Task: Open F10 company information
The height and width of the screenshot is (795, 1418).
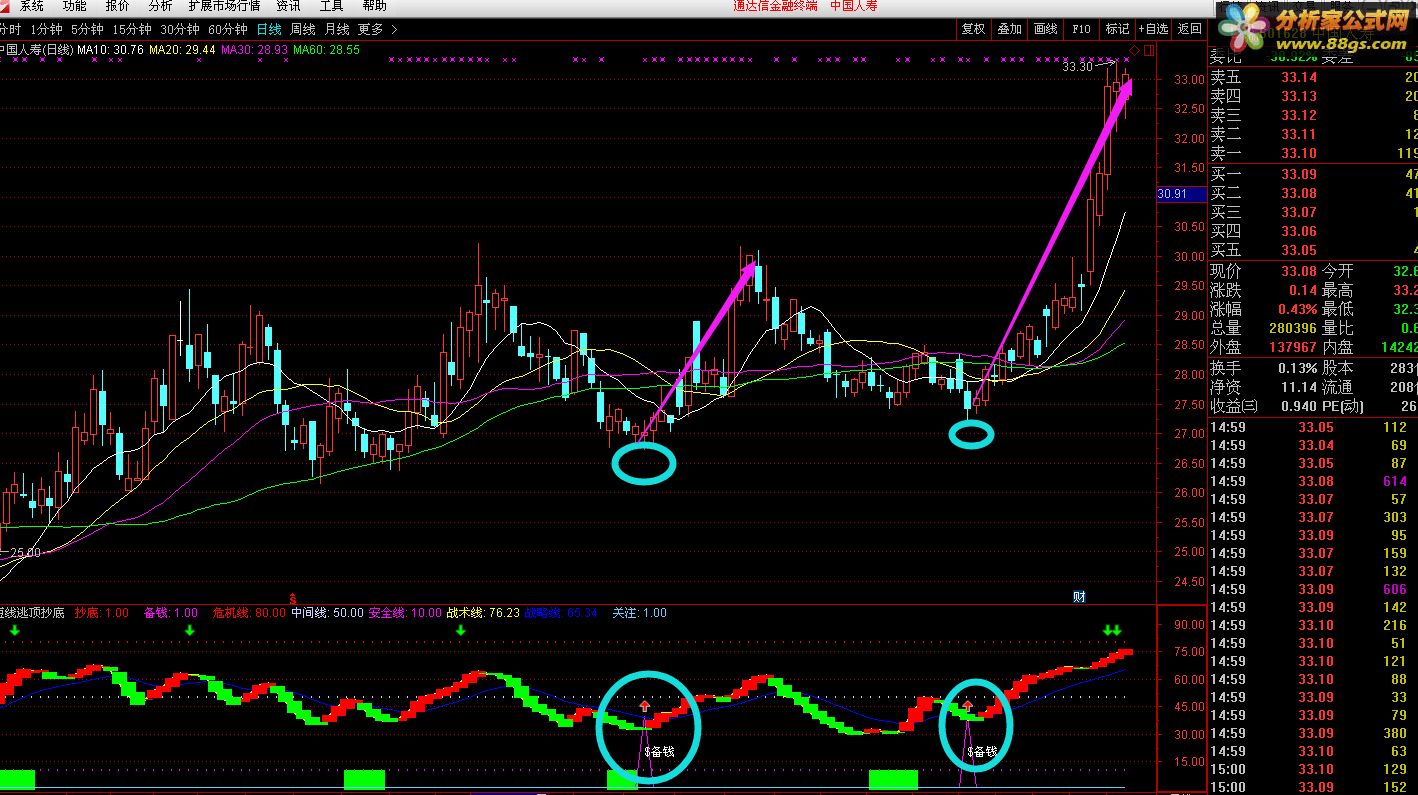Action: [x=1081, y=29]
